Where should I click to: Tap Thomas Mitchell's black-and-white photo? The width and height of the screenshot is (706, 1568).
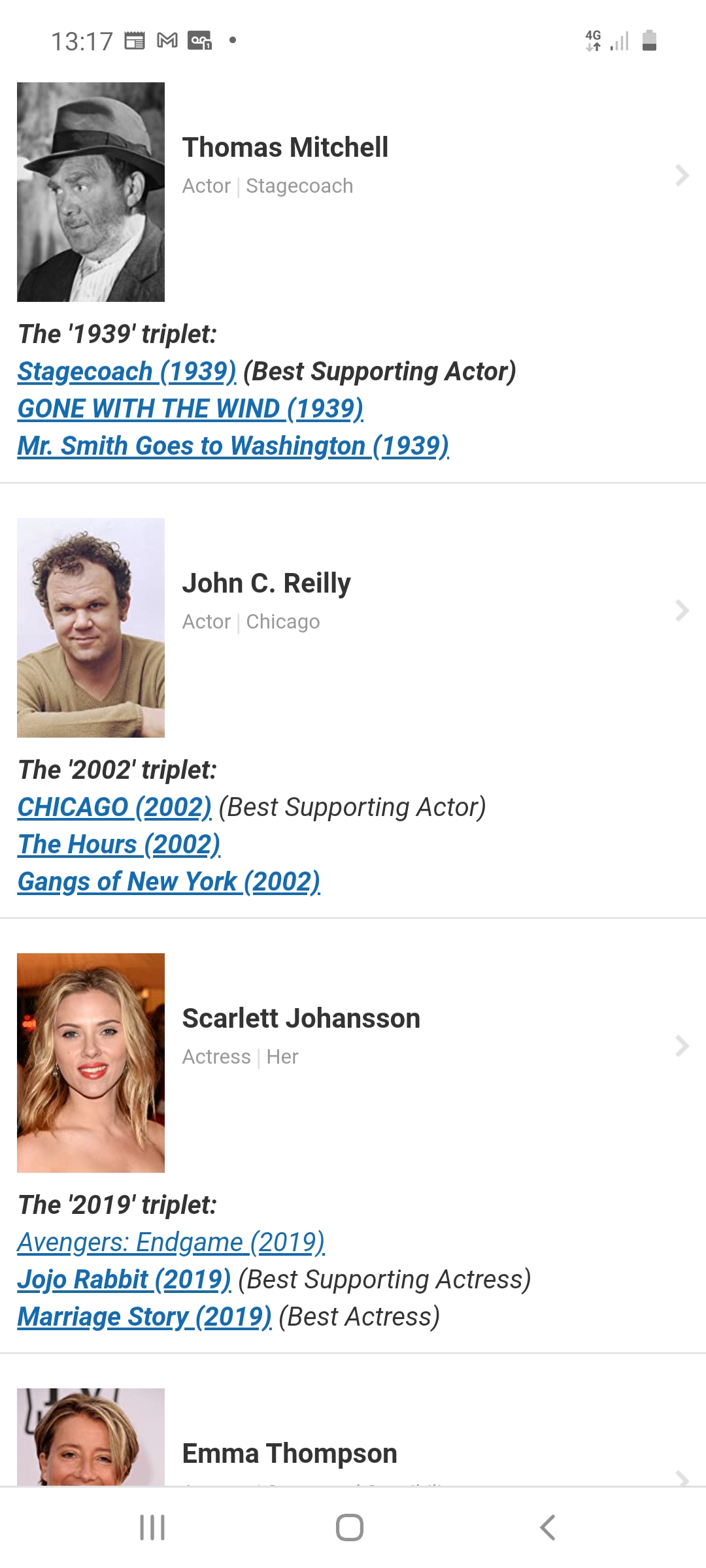pos(91,192)
